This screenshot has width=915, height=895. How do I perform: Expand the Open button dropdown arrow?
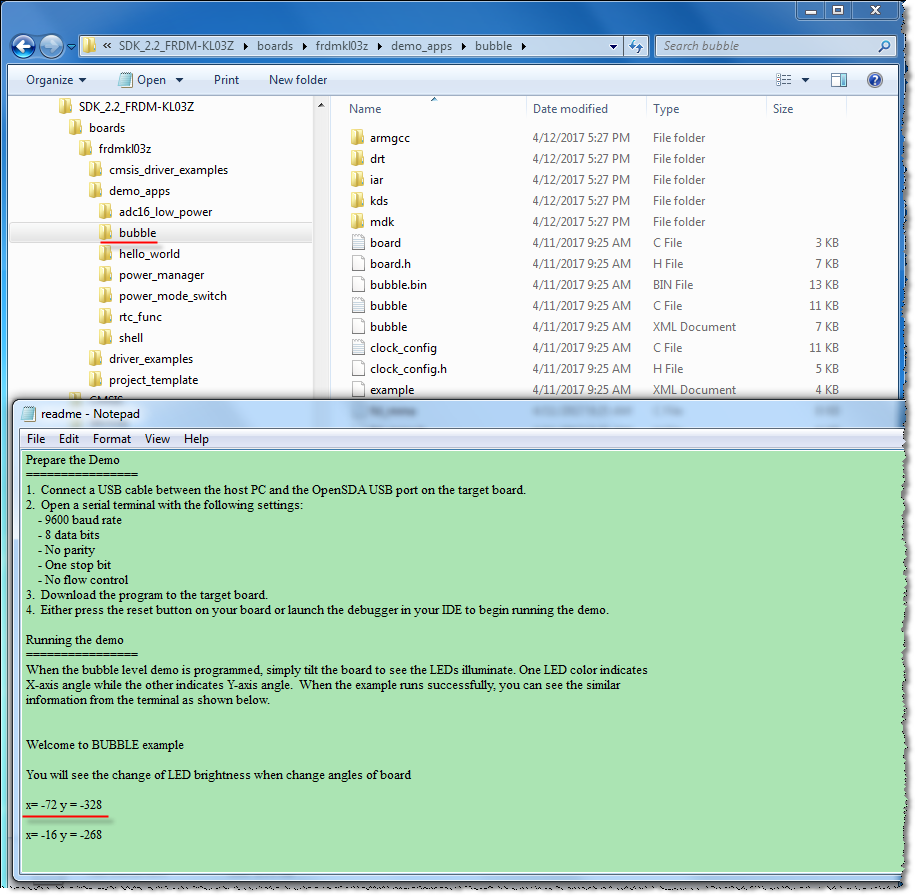179,80
